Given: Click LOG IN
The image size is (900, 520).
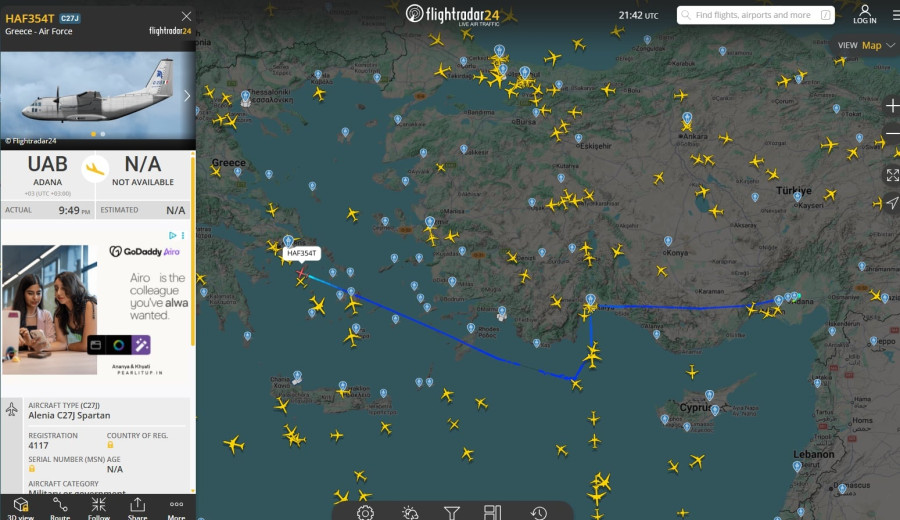Looking at the screenshot, I should point(864,15).
